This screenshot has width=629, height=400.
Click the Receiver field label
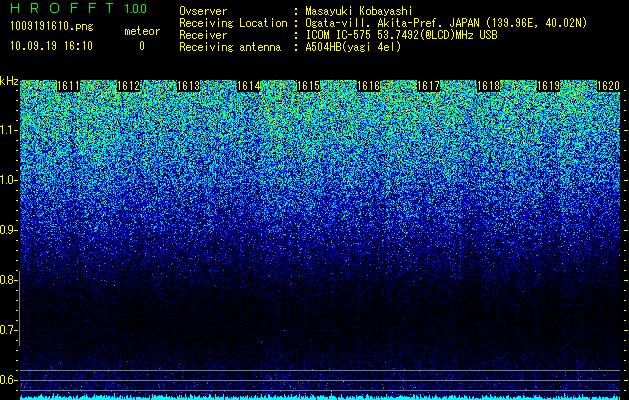pos(203,35)
